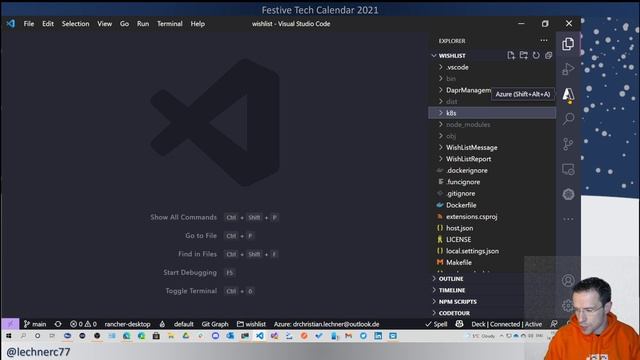Screen dimensions: 640x360
Task: Open the Edit menu
Action: click(48, 24)
